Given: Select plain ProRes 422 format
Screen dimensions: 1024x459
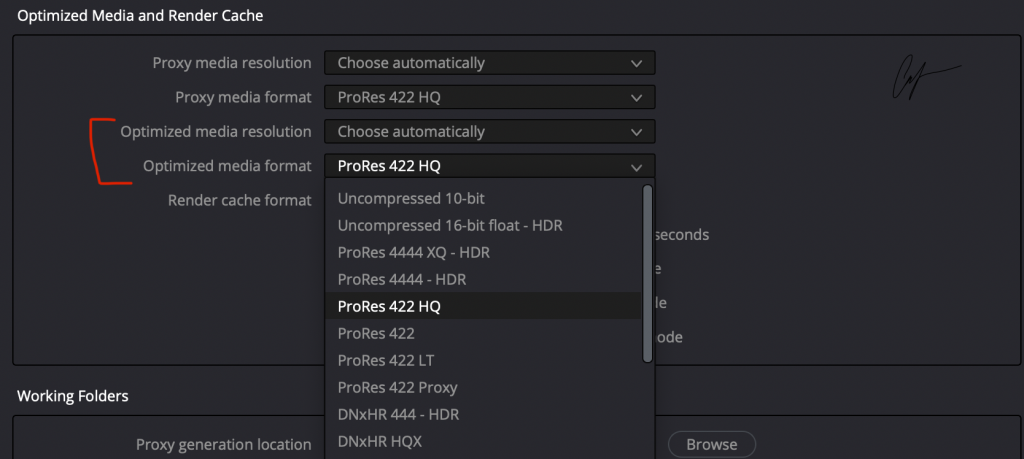Looking at the screenshot, I should (x=376, y=333).
